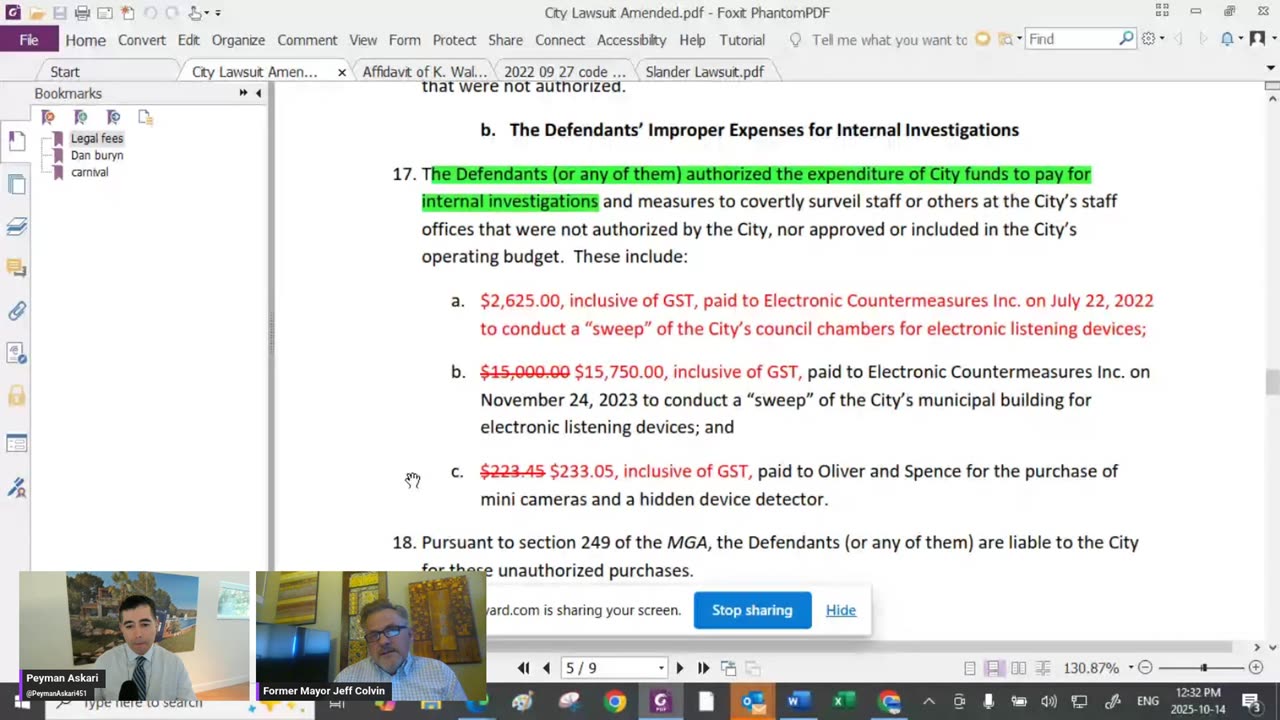Image resolution: width=1280 pixels, height=720 pixels.
Task: Click the Tell me what you want field
Action: [889, 40]
